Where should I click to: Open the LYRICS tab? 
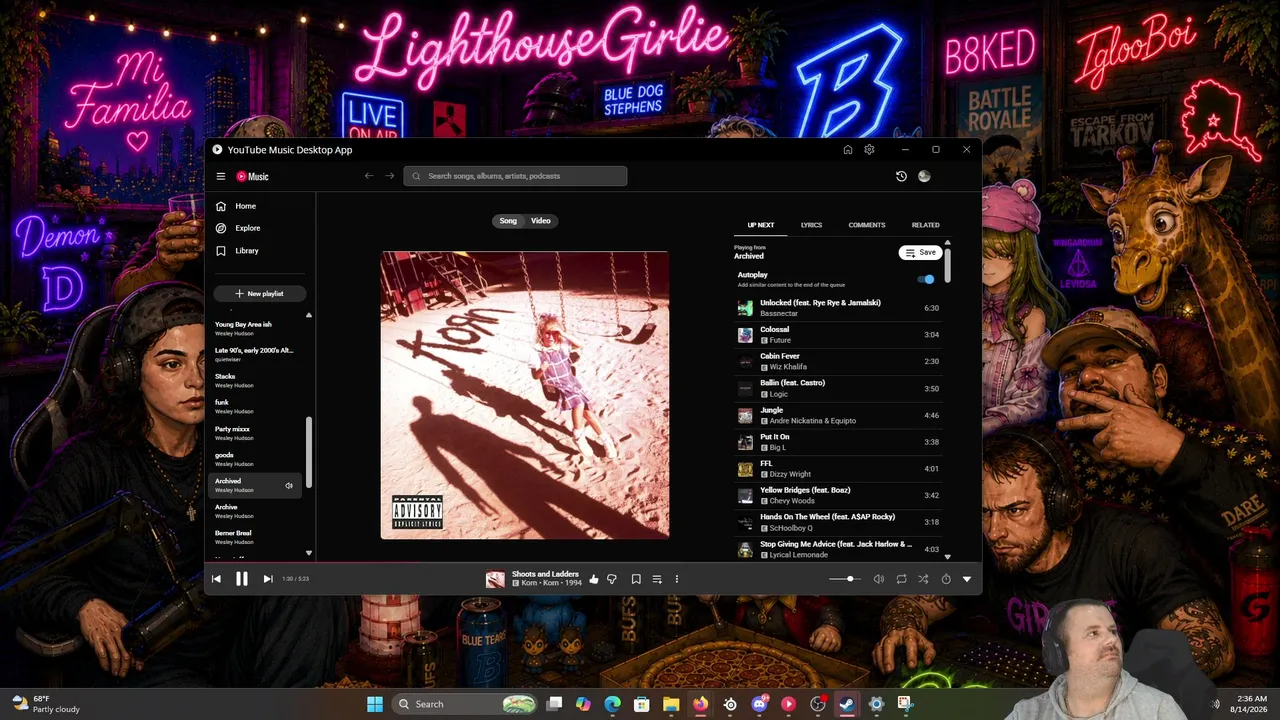click(811, 225)
